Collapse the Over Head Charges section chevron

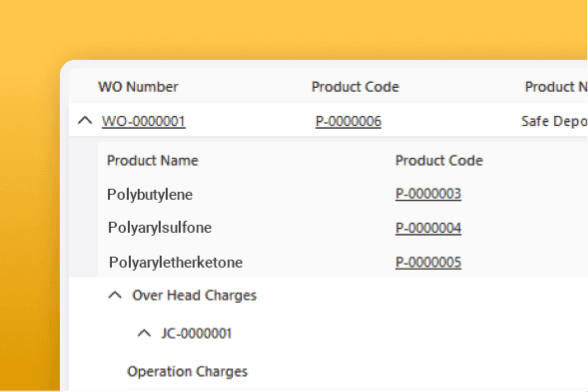click(x=115, y=295)
